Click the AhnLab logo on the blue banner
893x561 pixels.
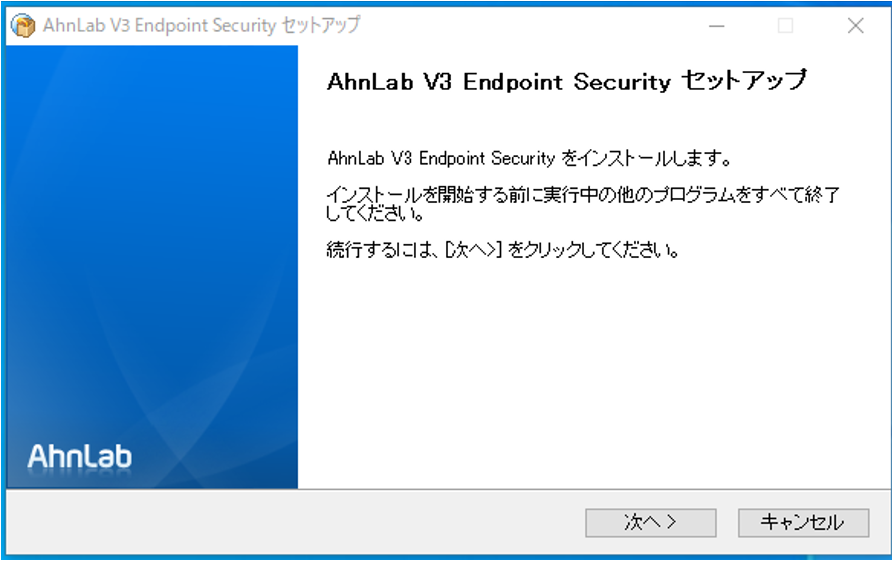pyautogui.click(x=80, y=457)
